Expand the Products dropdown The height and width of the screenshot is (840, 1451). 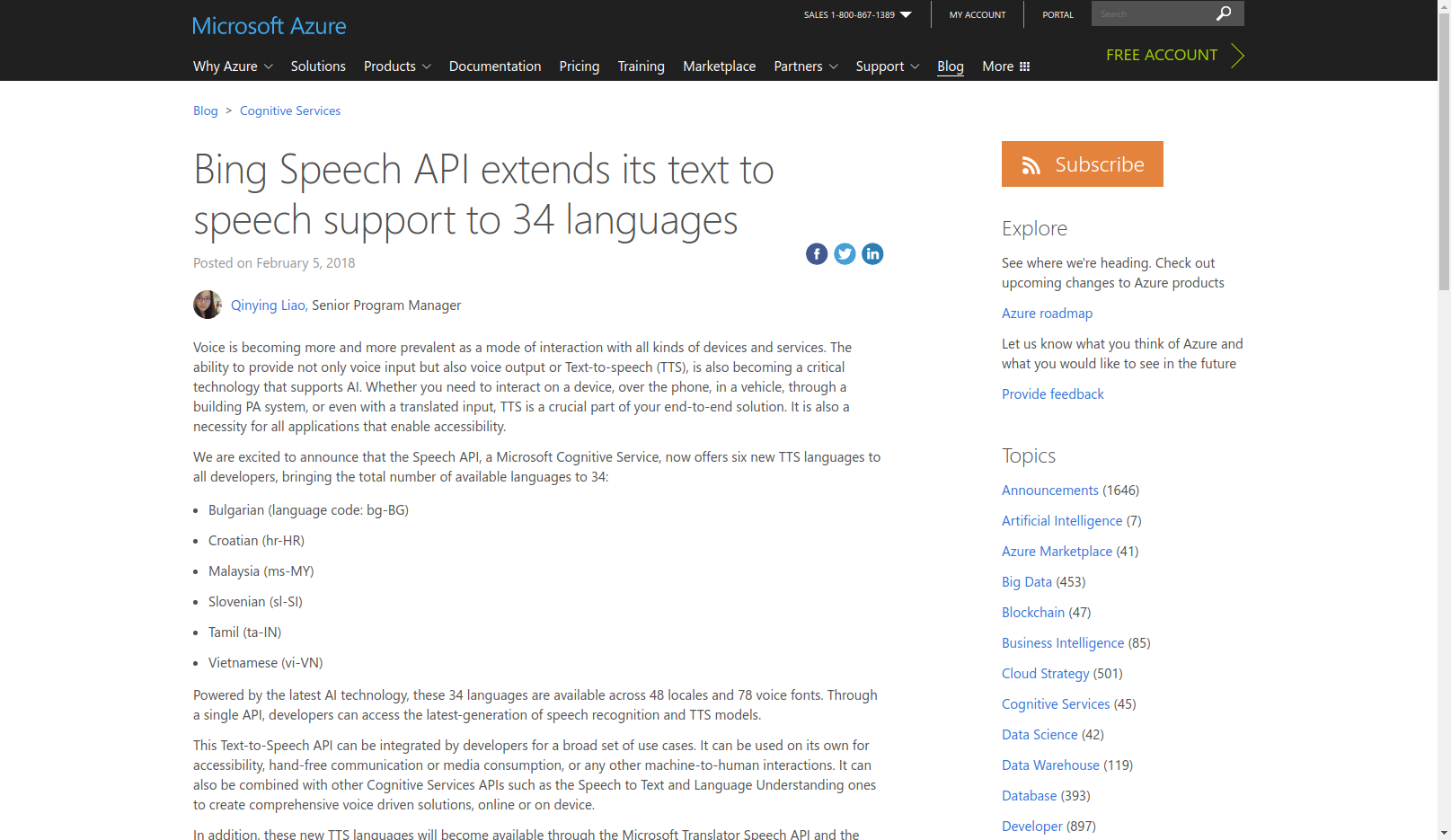pos(397,66)
